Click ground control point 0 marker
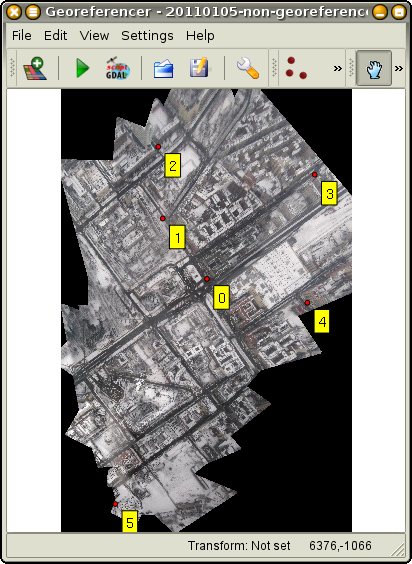The width and height of the screenshot is (412, 564). (x=207, y=279)
